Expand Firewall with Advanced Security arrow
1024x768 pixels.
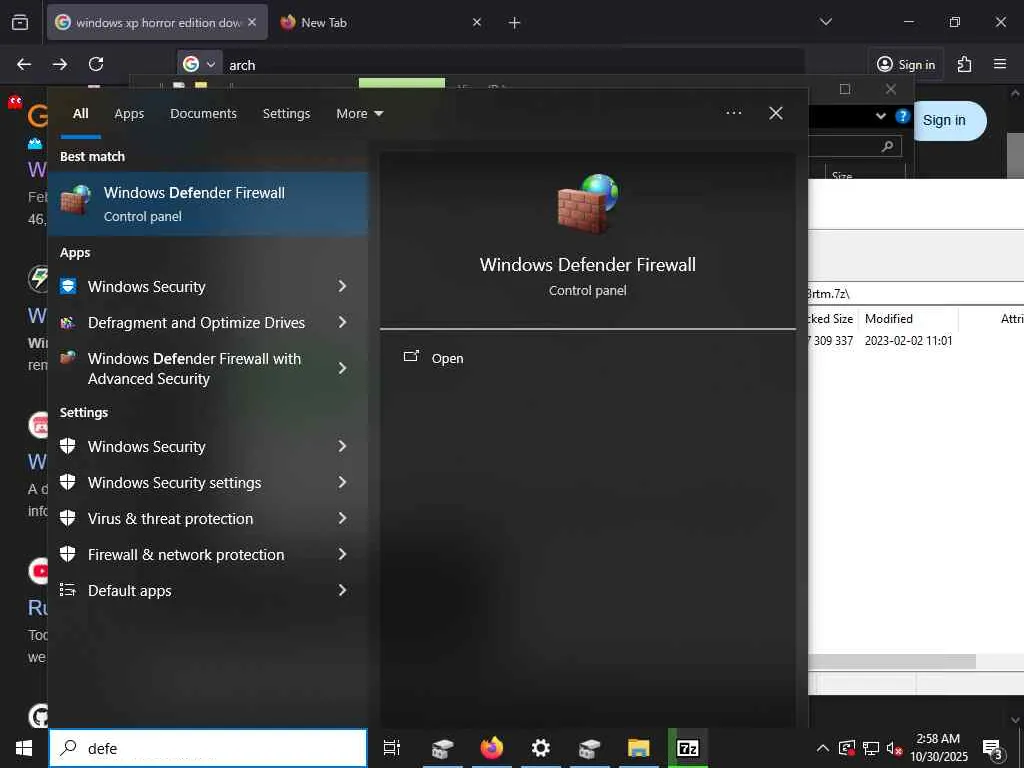(x=342, y=368)
